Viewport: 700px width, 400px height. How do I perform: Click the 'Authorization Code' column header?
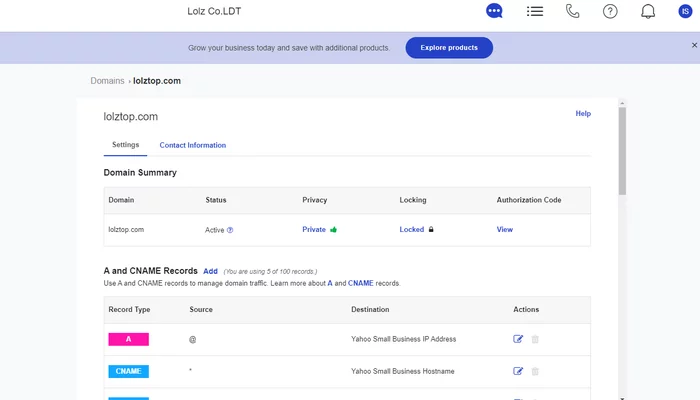[x=529, y=200]
